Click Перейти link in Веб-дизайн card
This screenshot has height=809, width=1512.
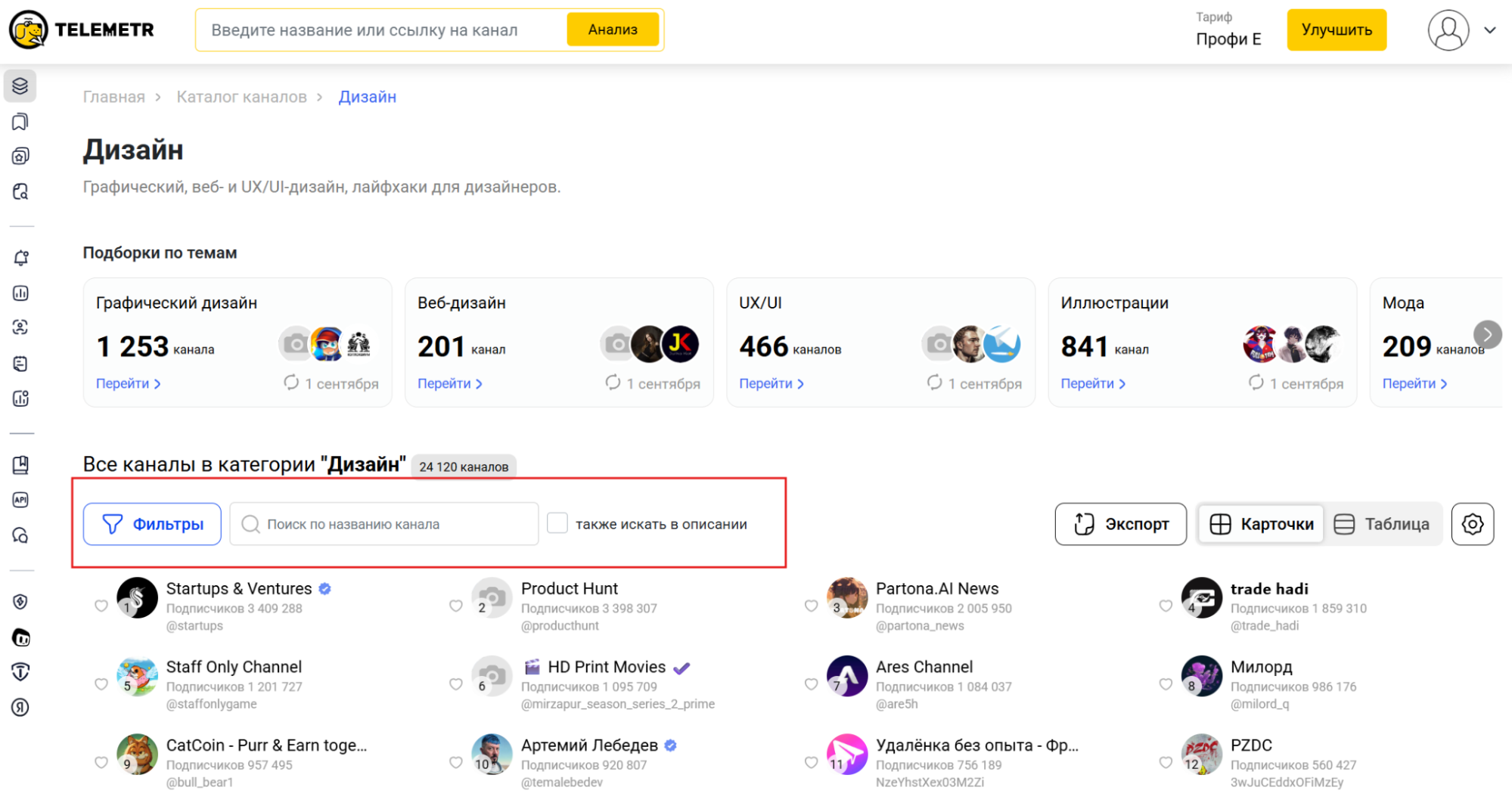pos(449,383)
